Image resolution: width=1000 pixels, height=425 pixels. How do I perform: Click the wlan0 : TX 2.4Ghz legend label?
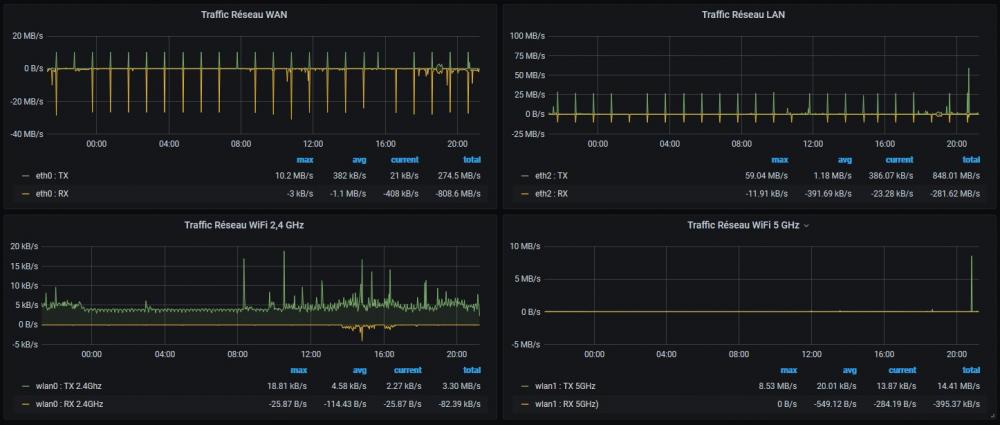click(68, 385)
